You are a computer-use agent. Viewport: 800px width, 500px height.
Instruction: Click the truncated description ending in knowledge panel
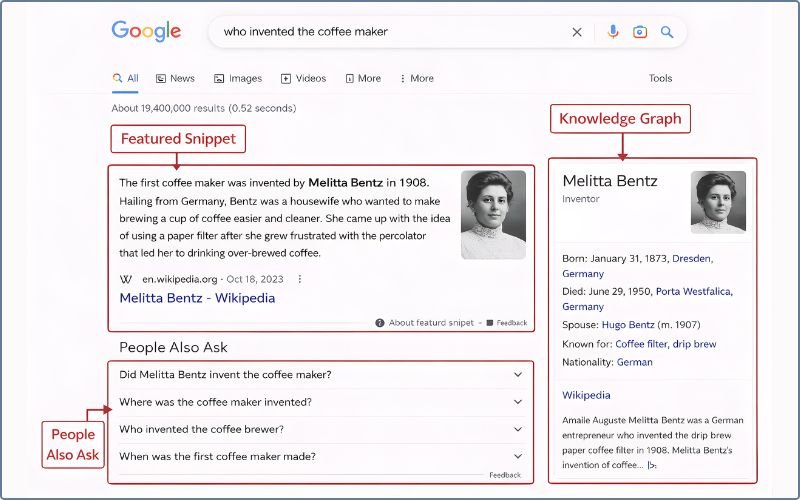pos(652,465)
